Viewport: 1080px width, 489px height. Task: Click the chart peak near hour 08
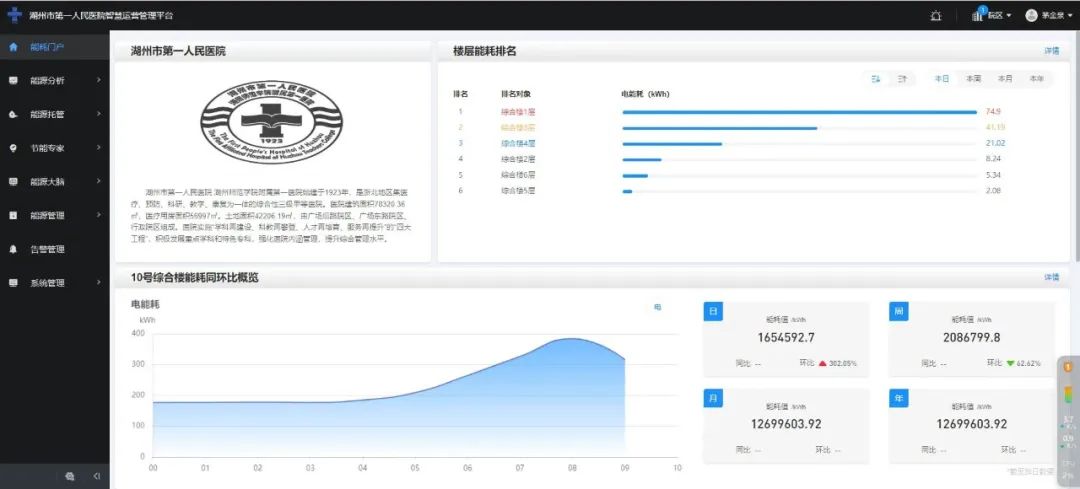[x=571, y=339]
